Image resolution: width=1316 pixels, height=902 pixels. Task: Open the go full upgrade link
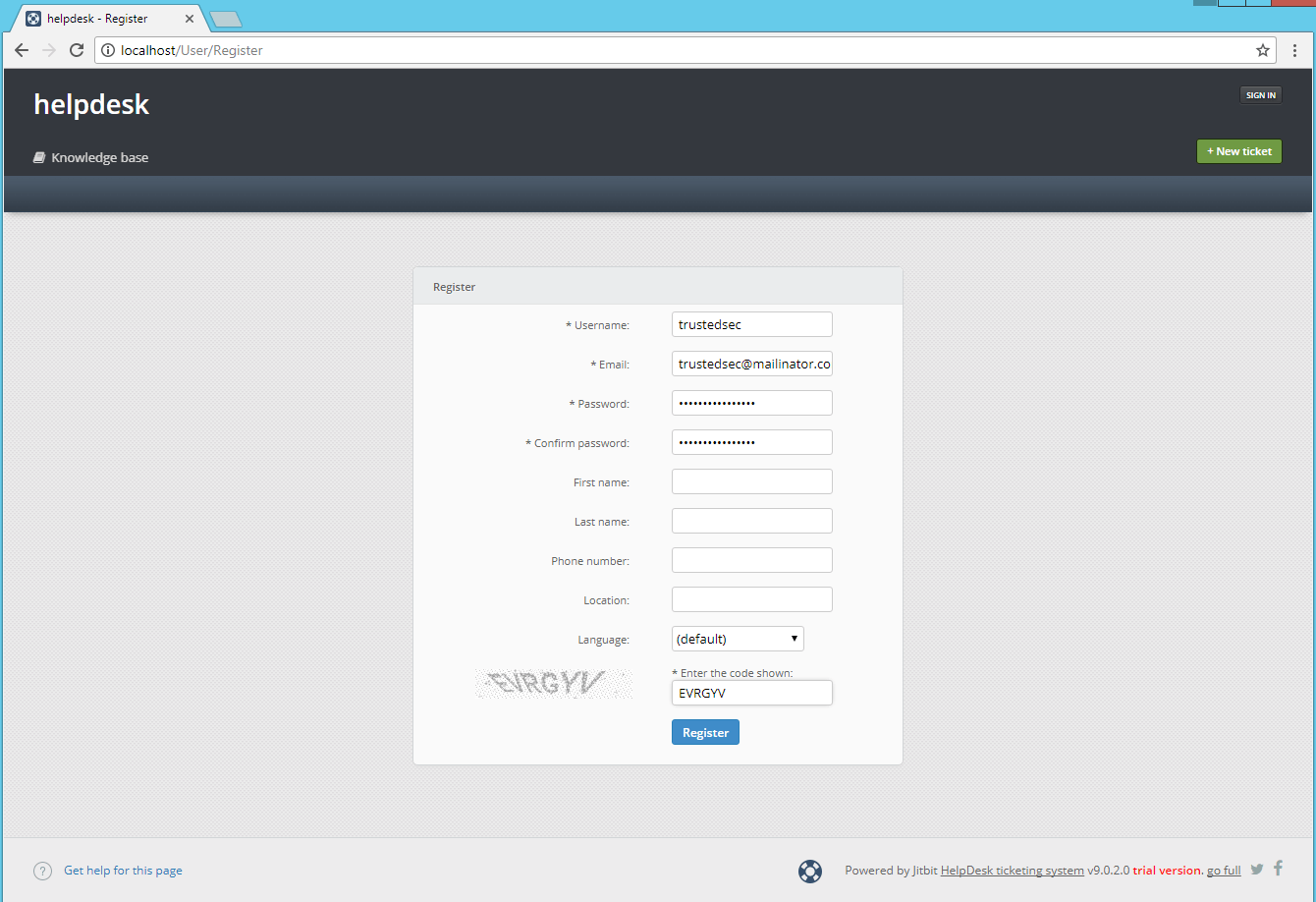pyautogui.click(x=1223, y=870)
